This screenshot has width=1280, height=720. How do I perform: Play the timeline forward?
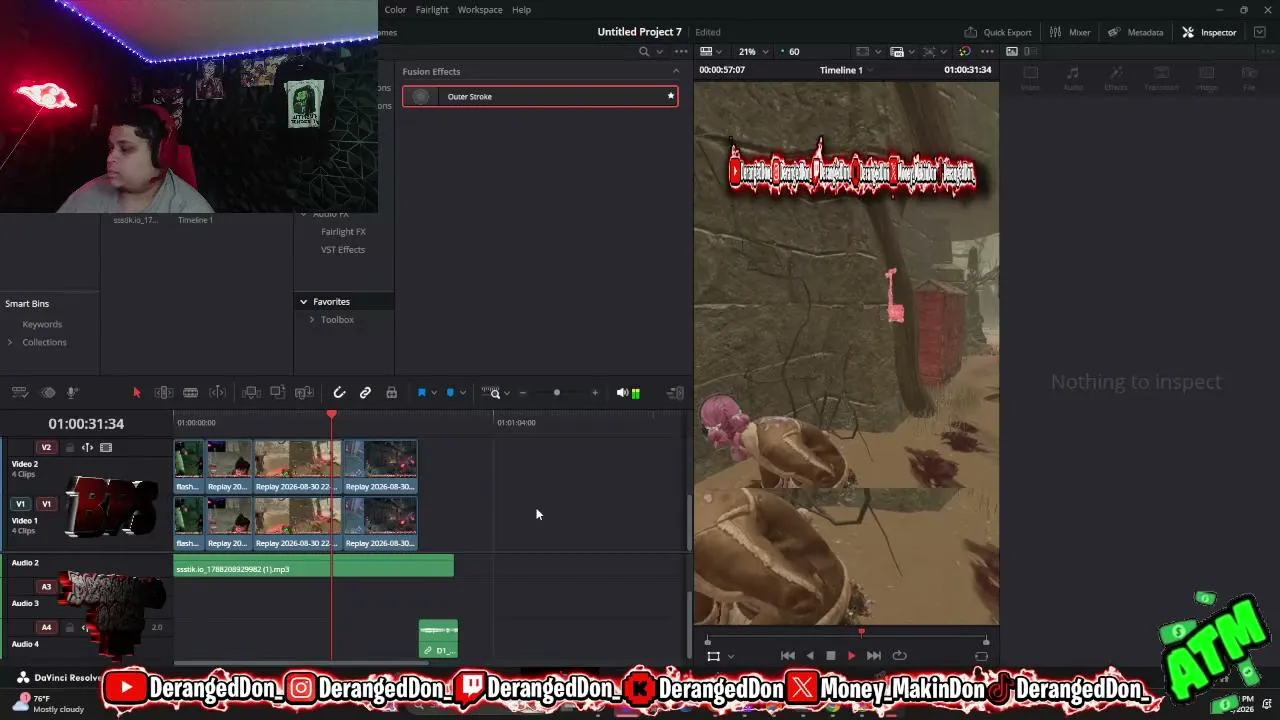click(x=852, y=656)
